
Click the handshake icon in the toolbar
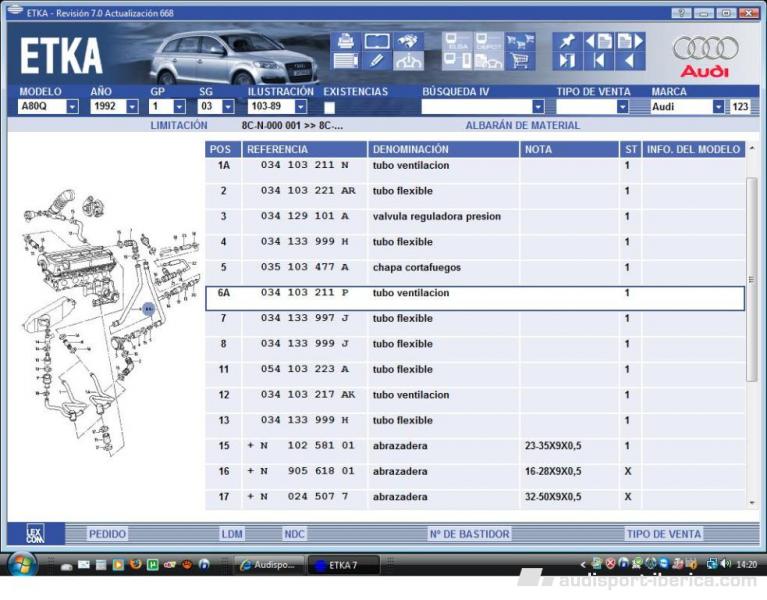click(x=408, y=42)
